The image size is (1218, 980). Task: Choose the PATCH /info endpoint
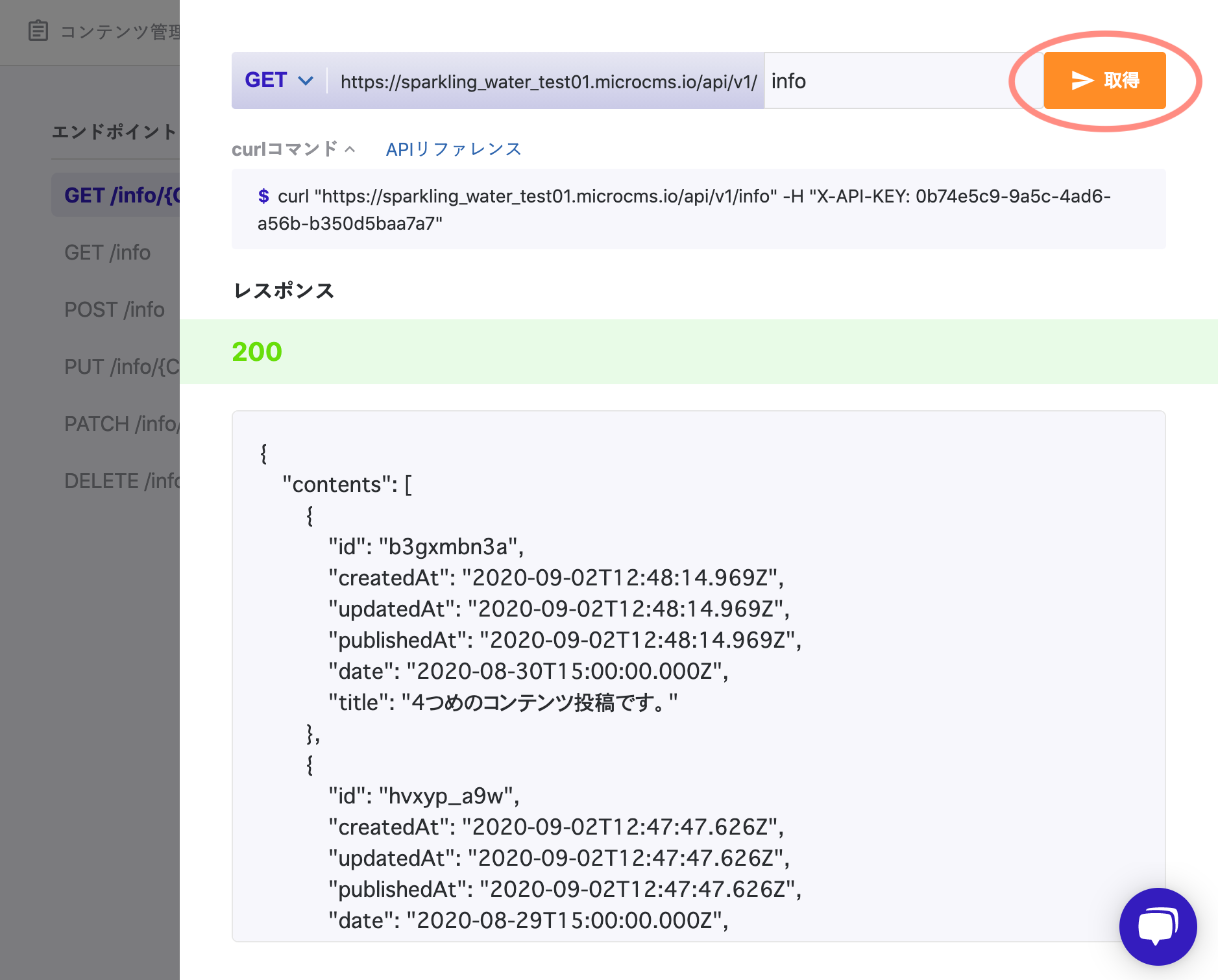point(121,424)
